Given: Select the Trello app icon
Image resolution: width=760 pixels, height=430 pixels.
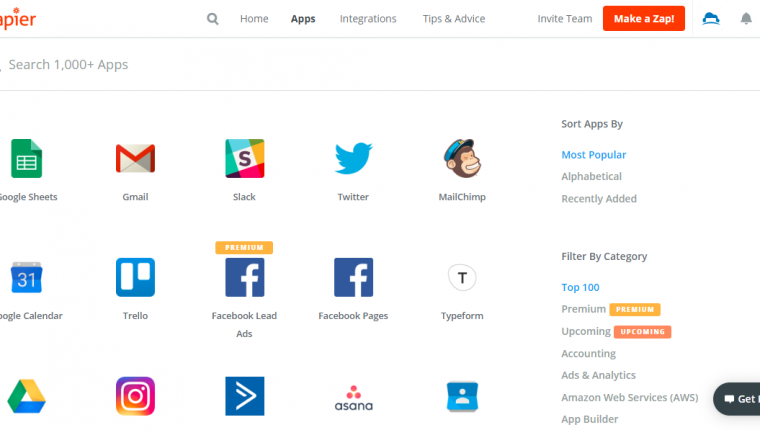Looking at the screenshot, I should point(135,277).
